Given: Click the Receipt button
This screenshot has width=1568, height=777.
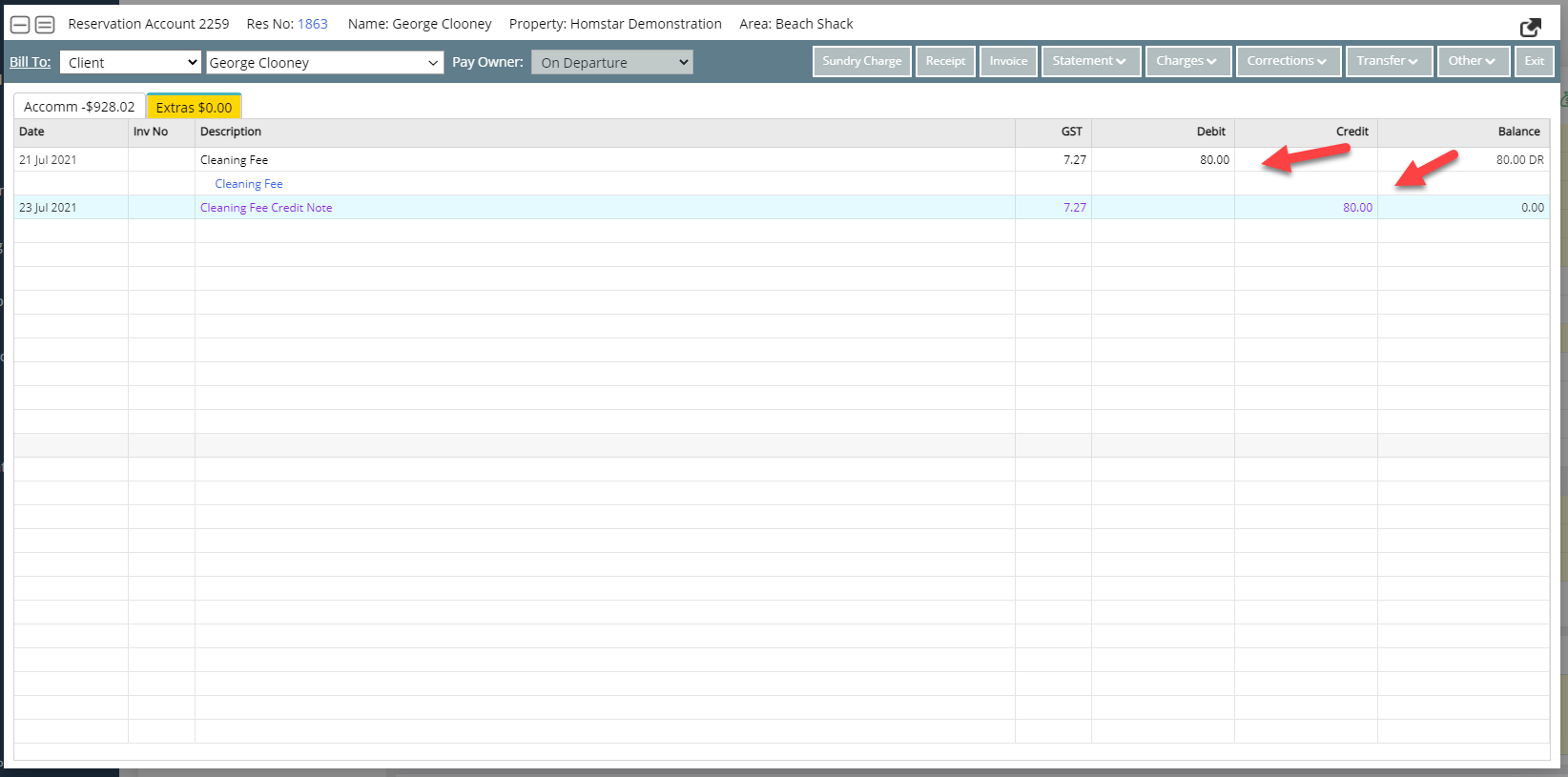Looking at the screenshot, I should [945, 61].
